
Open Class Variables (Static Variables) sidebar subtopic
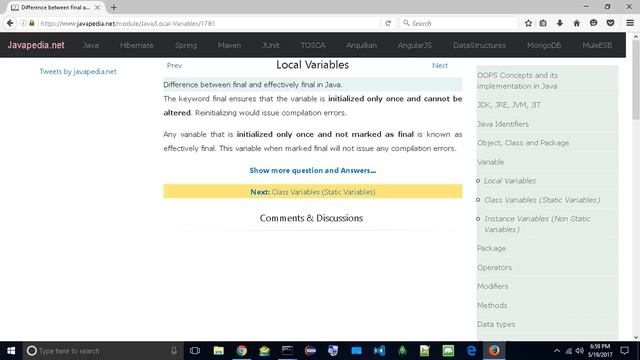point(542,200)
